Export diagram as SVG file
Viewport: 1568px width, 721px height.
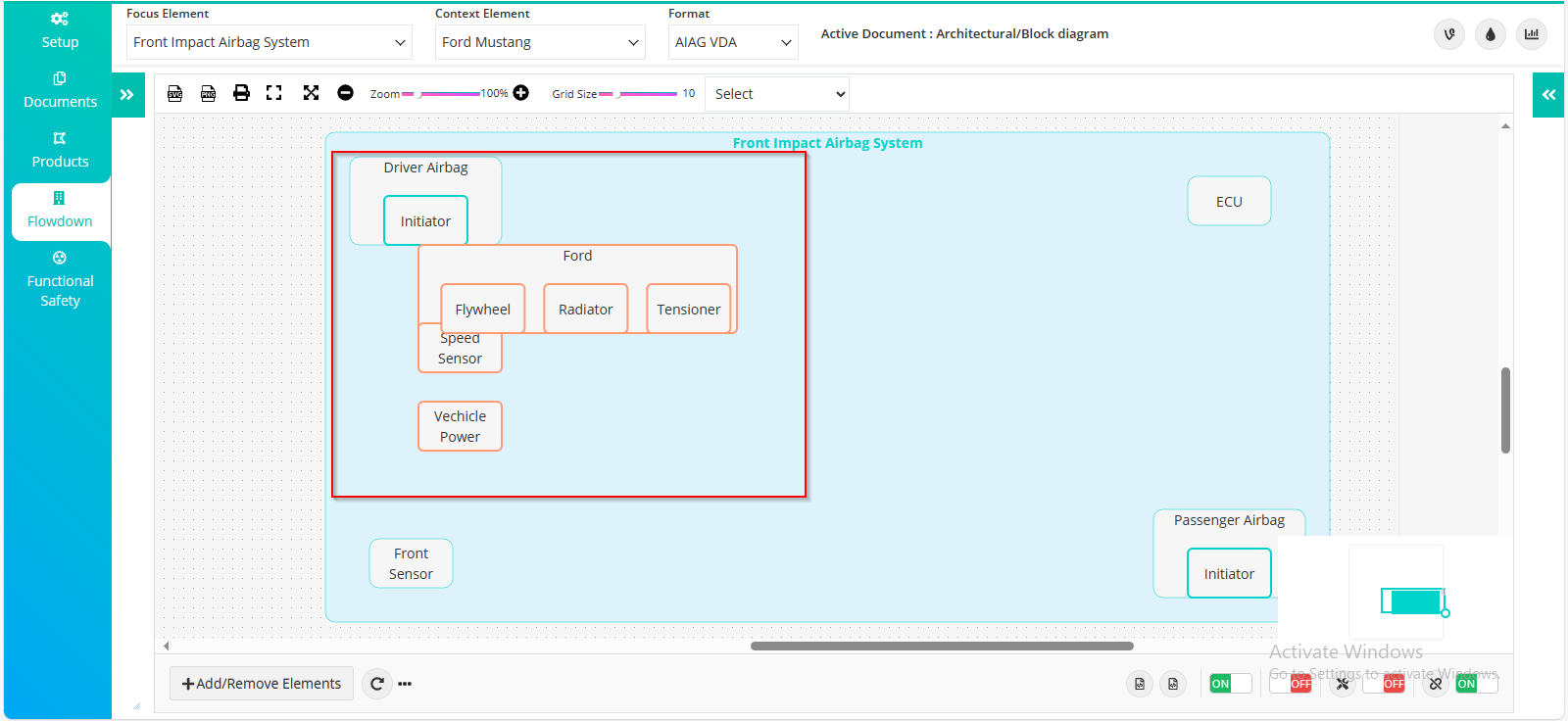point(175,93)
